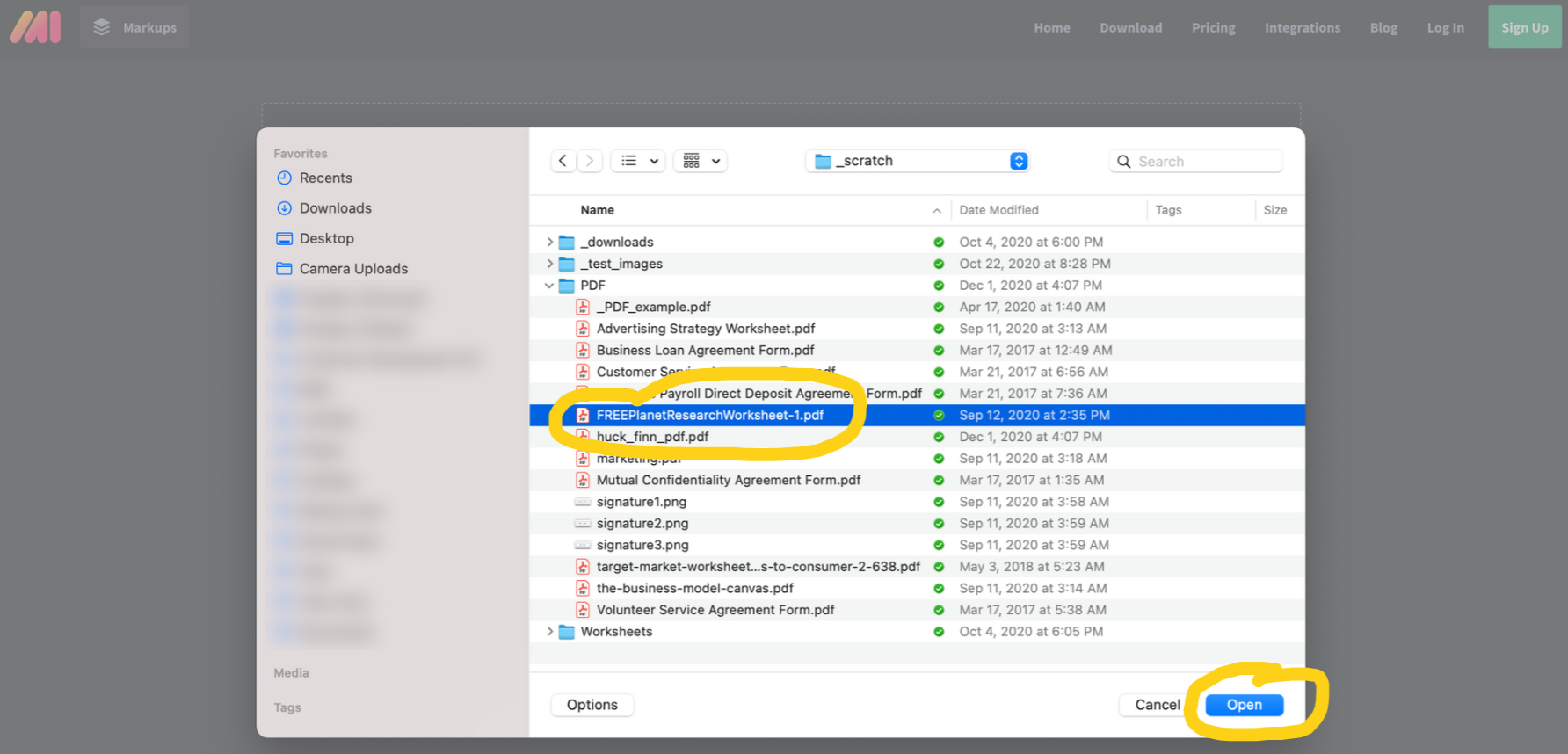Sort by the Date Modified column header
The width and height of the screenshot is (1568, 754).
point(998,210)
